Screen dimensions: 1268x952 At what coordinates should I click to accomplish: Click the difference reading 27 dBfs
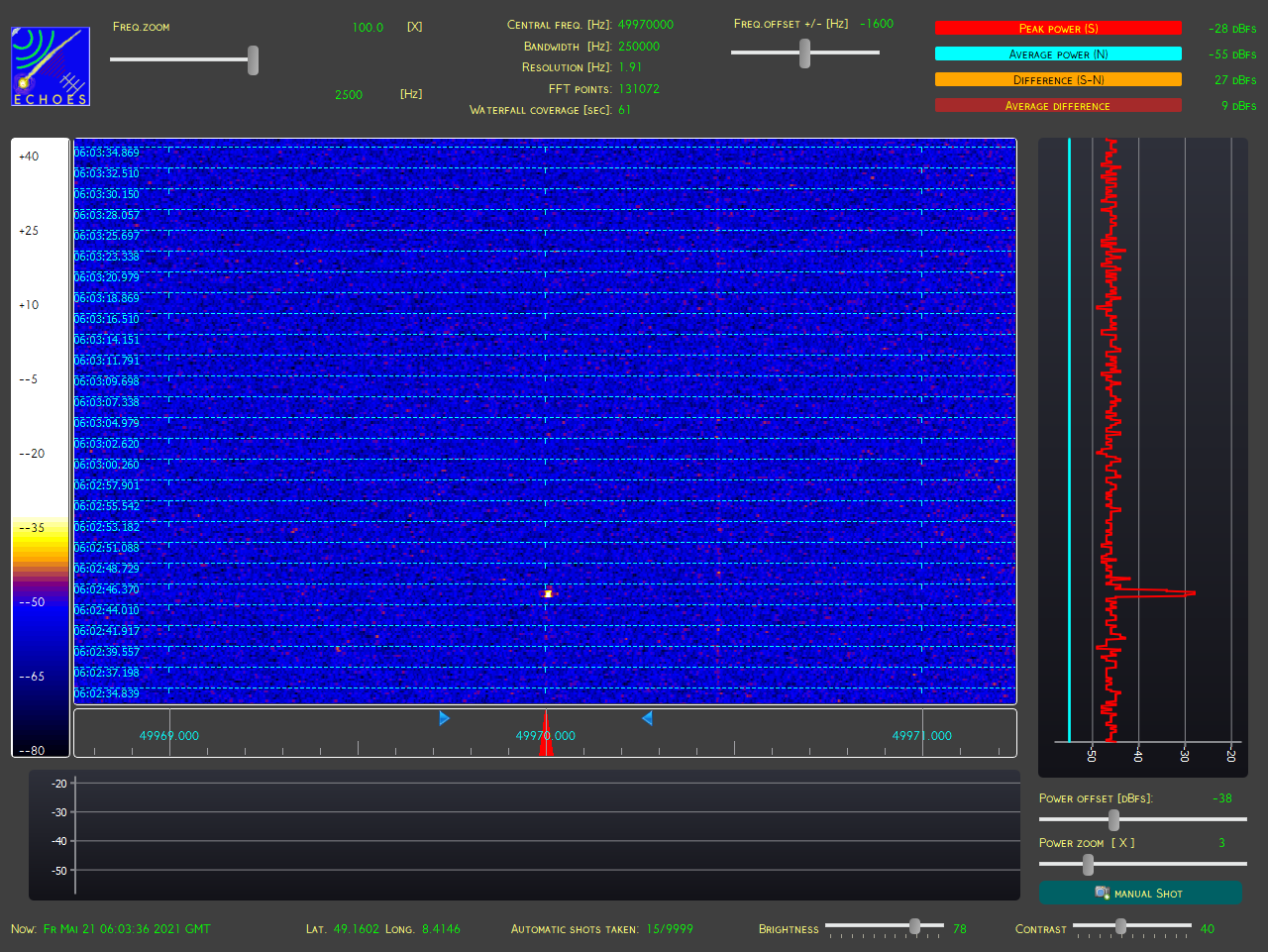pos(1235,80)
